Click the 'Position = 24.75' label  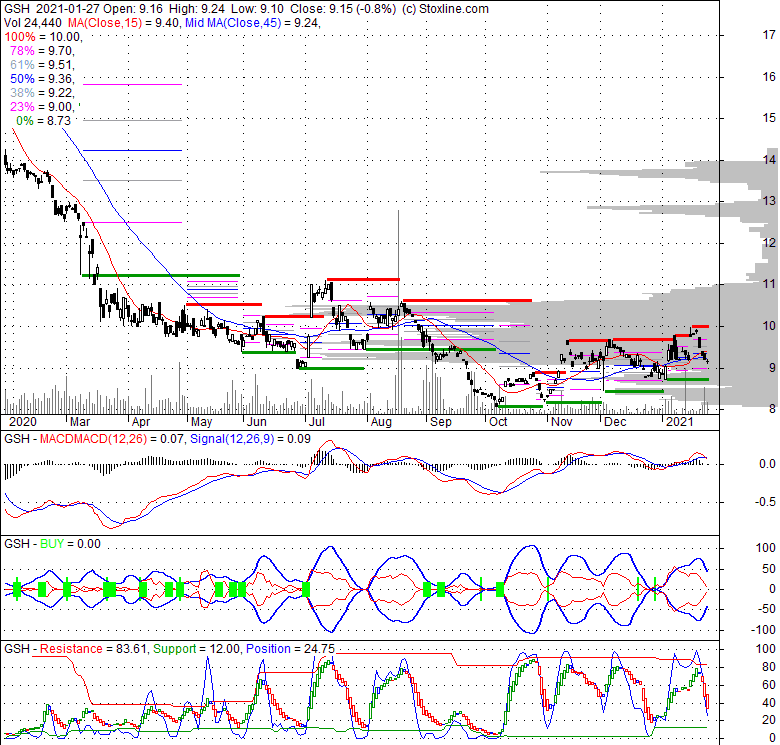pos(291,649)
